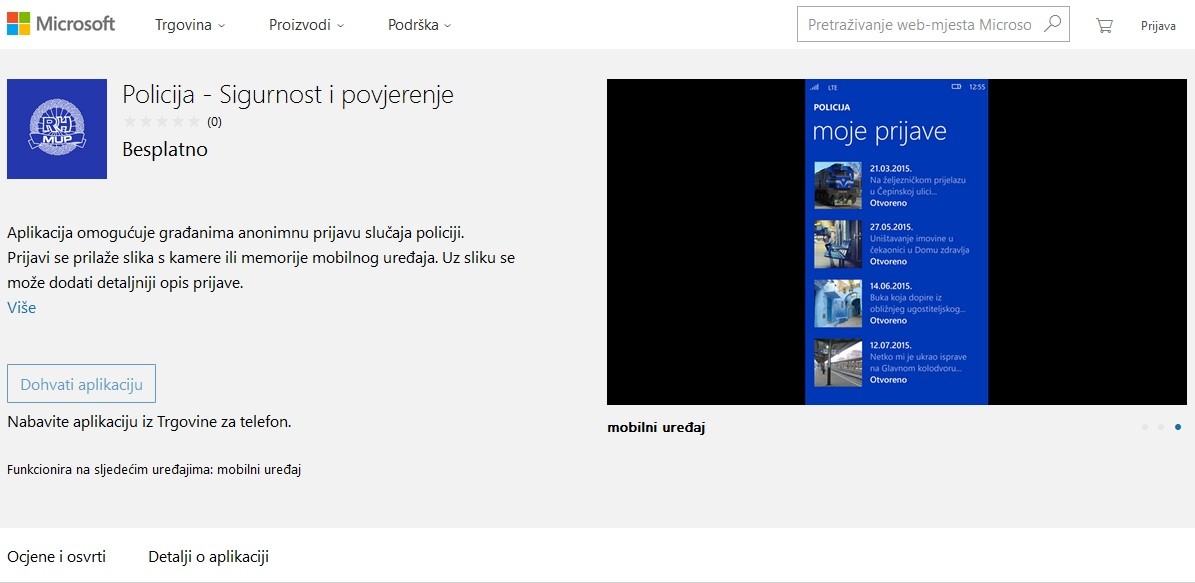
Task: Click the Dohvati aplikaciju button
Action: click(x=81, y=384)
